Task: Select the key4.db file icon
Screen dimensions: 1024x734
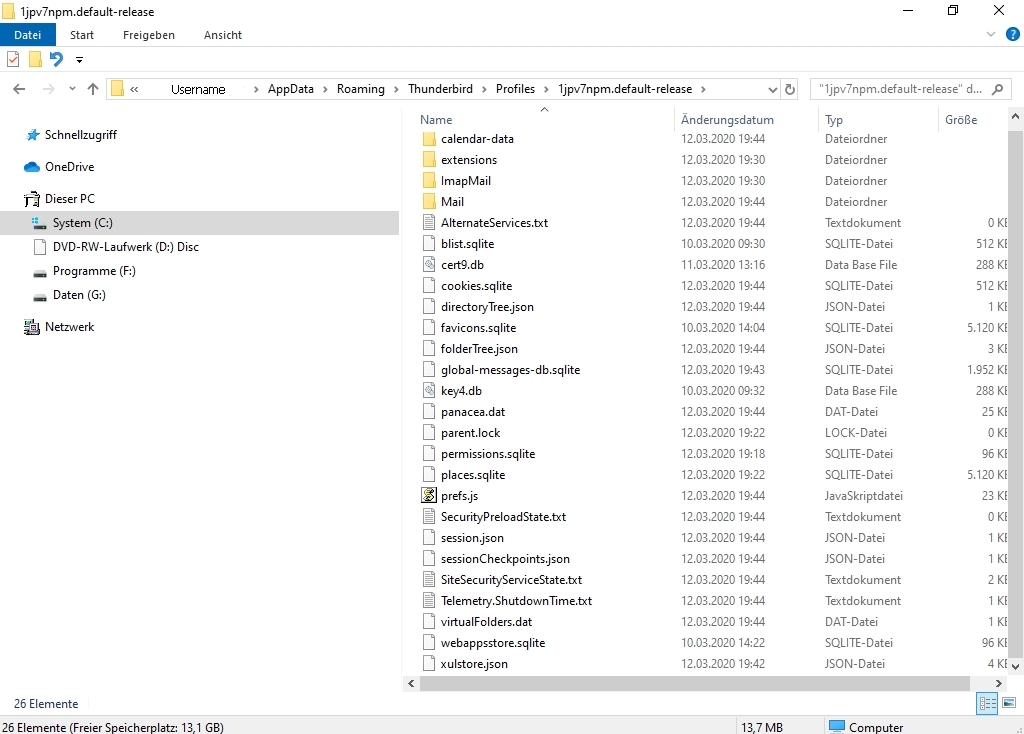Action: click(x=429, y=391)
